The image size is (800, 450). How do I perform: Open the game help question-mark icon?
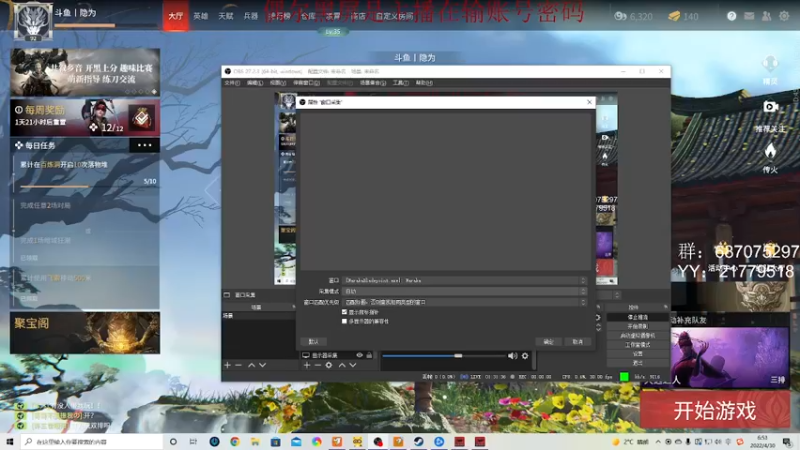tap(731, 16)
